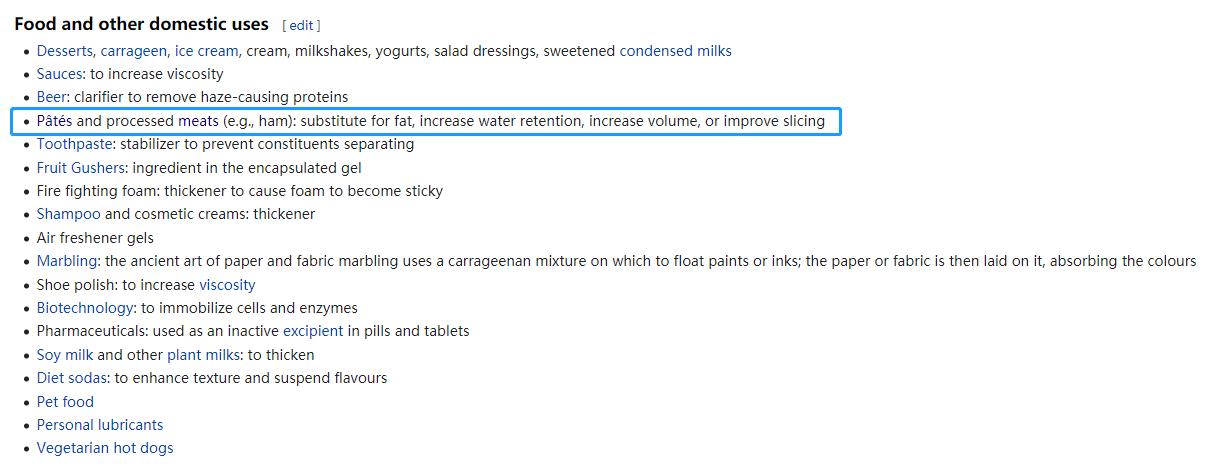
Task: Open the Vegetarian hot dogs link
Action: (104, 448)
